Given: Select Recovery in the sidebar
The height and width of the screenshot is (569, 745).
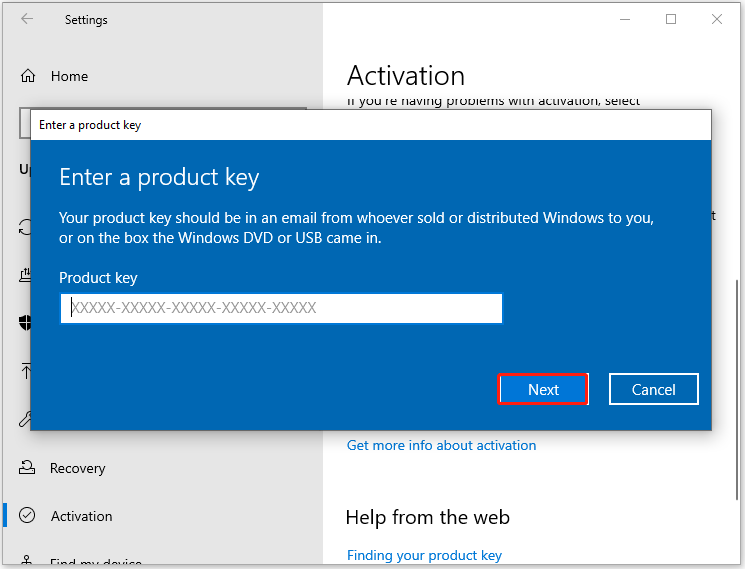Looking at the screenshot, I should (78, 468).
